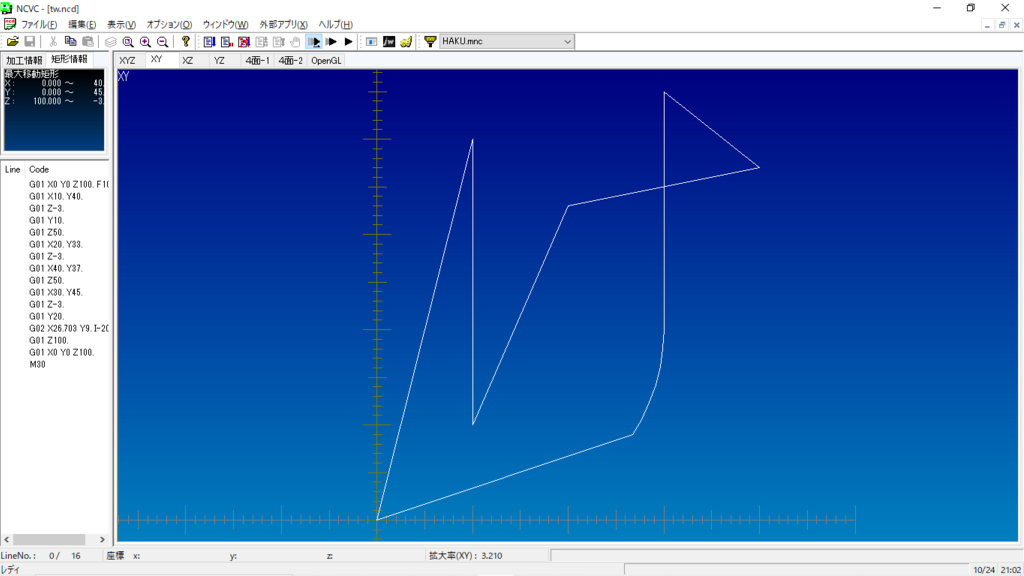Image resolution: width=1024 pixels, height=576 pixels.
Task: Open the 4面-2 view tab
Action: click(x=291, y=61)
